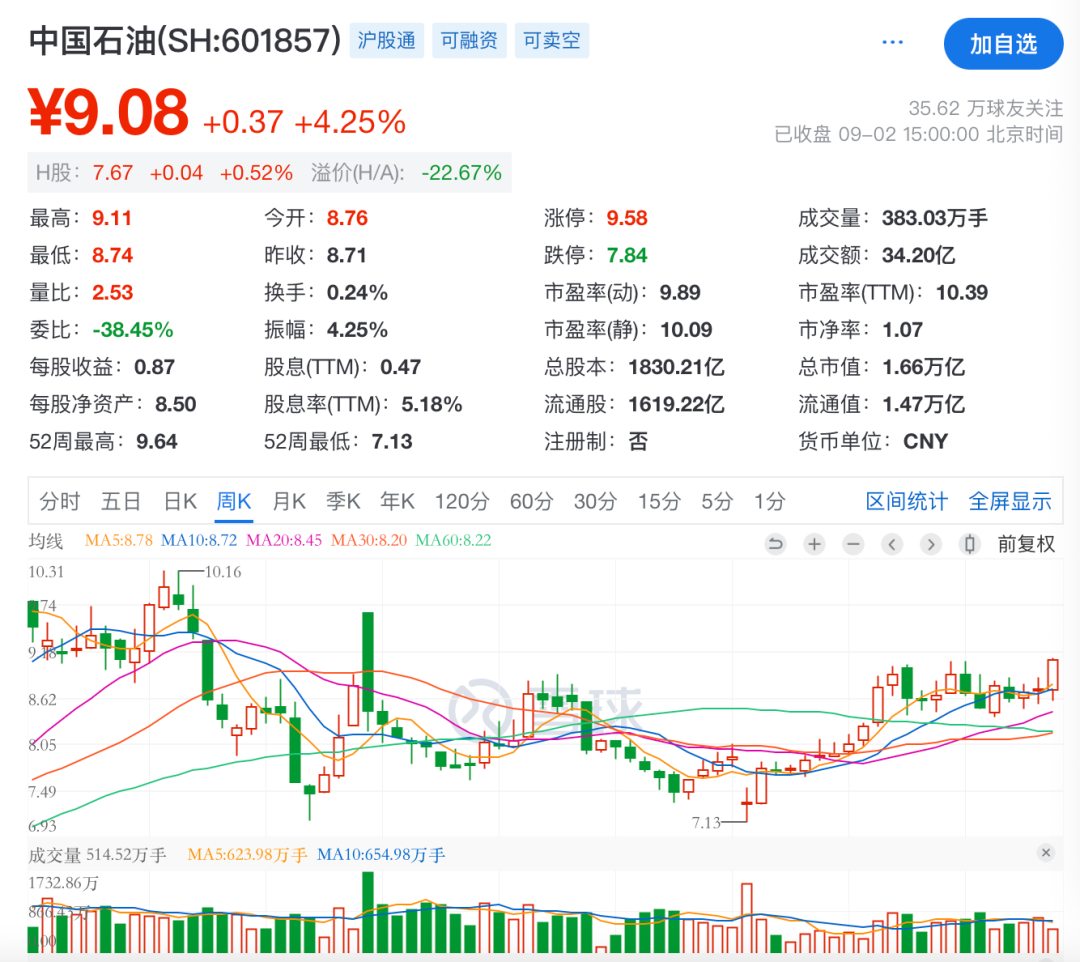Click the volume MA10:654.98万手 label
Viewport: 1080px width, 962px height.
(381, 855)
